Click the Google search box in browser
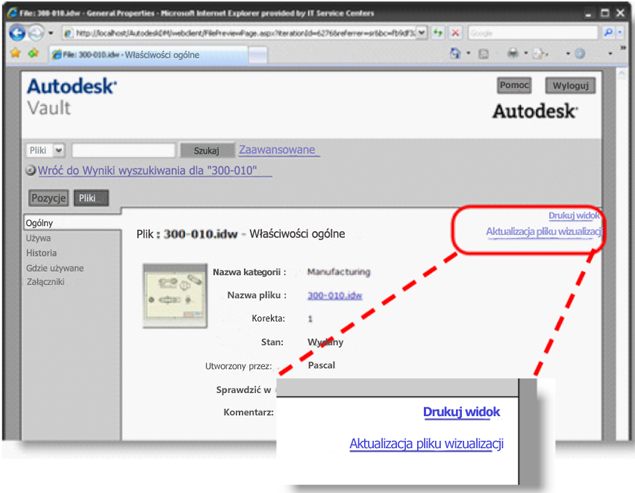Image resolution: width=635 pixels, height=493 pixels. tap(533, 33)
